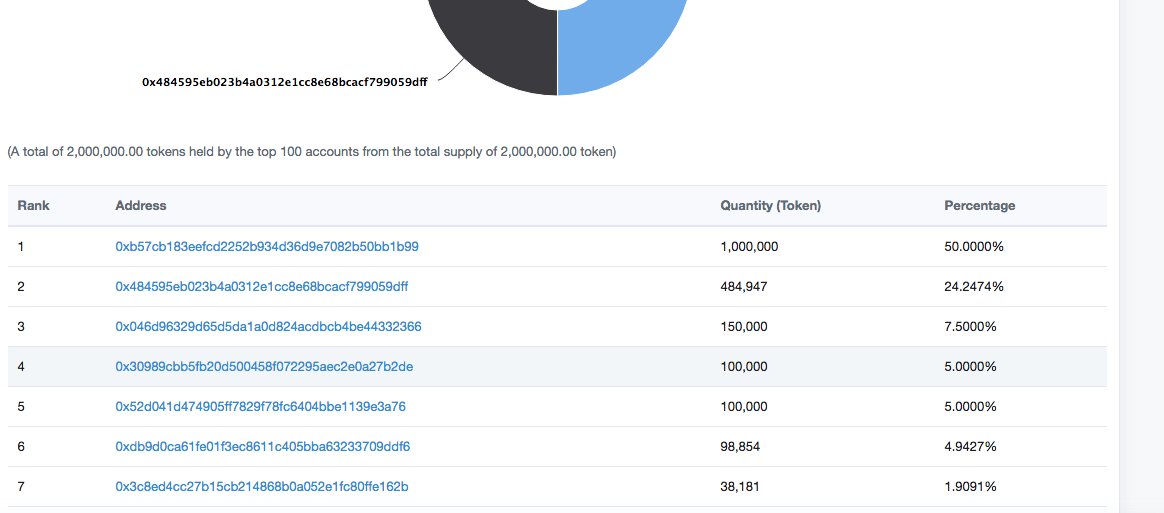The width and height of the screenshot is (1164, 513).
Task: Select the 1,000,000 quantity cell
Action: tap(749, 246)
